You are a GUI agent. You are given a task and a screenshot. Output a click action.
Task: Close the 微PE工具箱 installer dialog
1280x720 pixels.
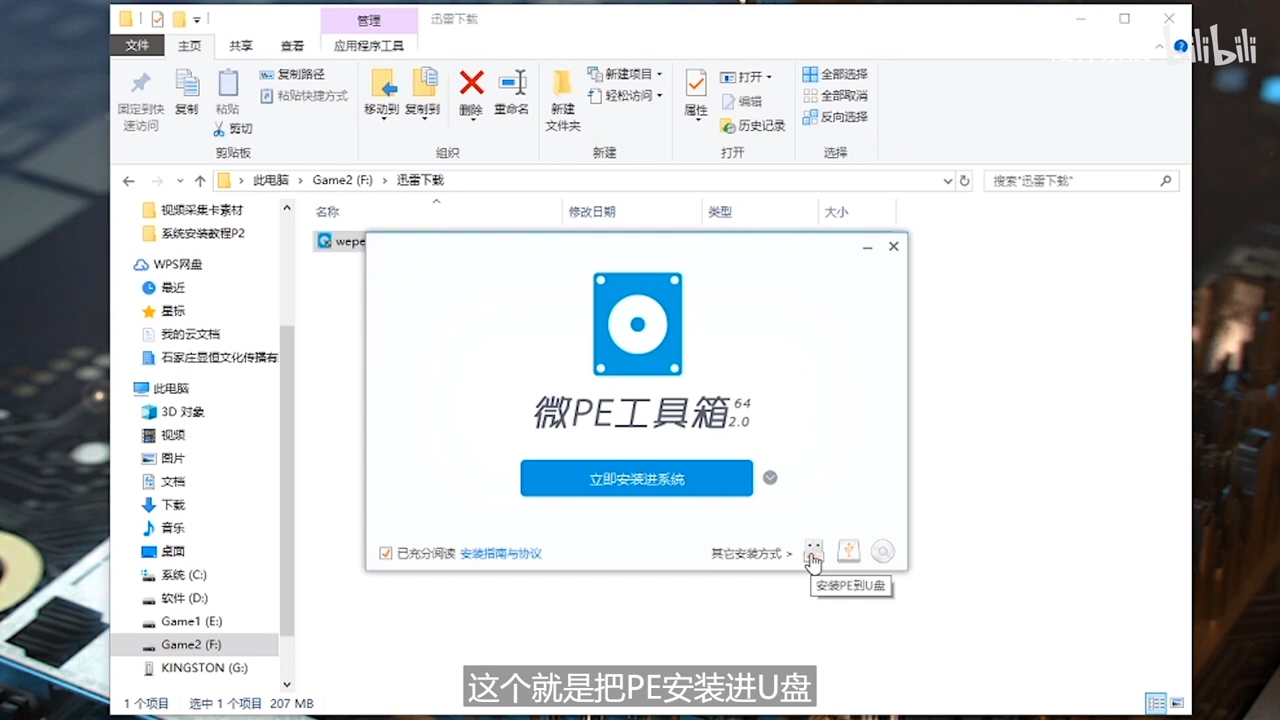coord(894,246)
